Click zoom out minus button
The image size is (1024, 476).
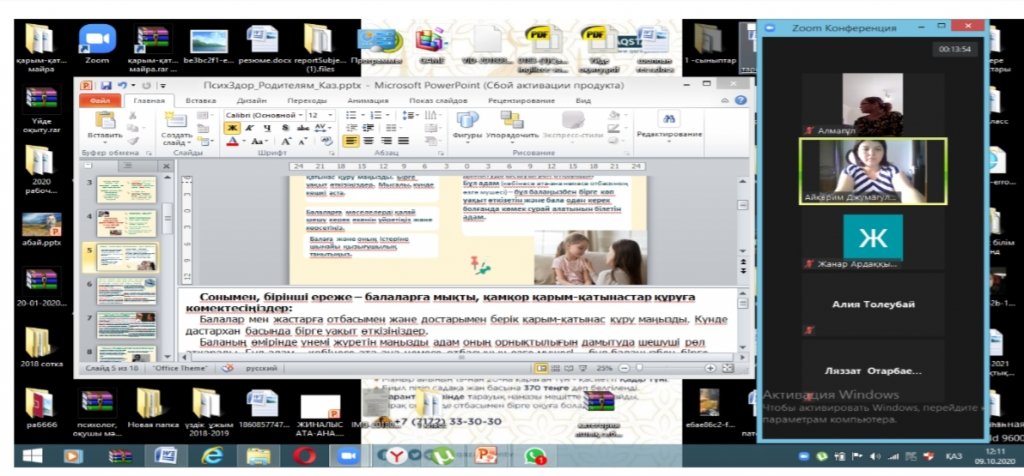pos(626,368)
